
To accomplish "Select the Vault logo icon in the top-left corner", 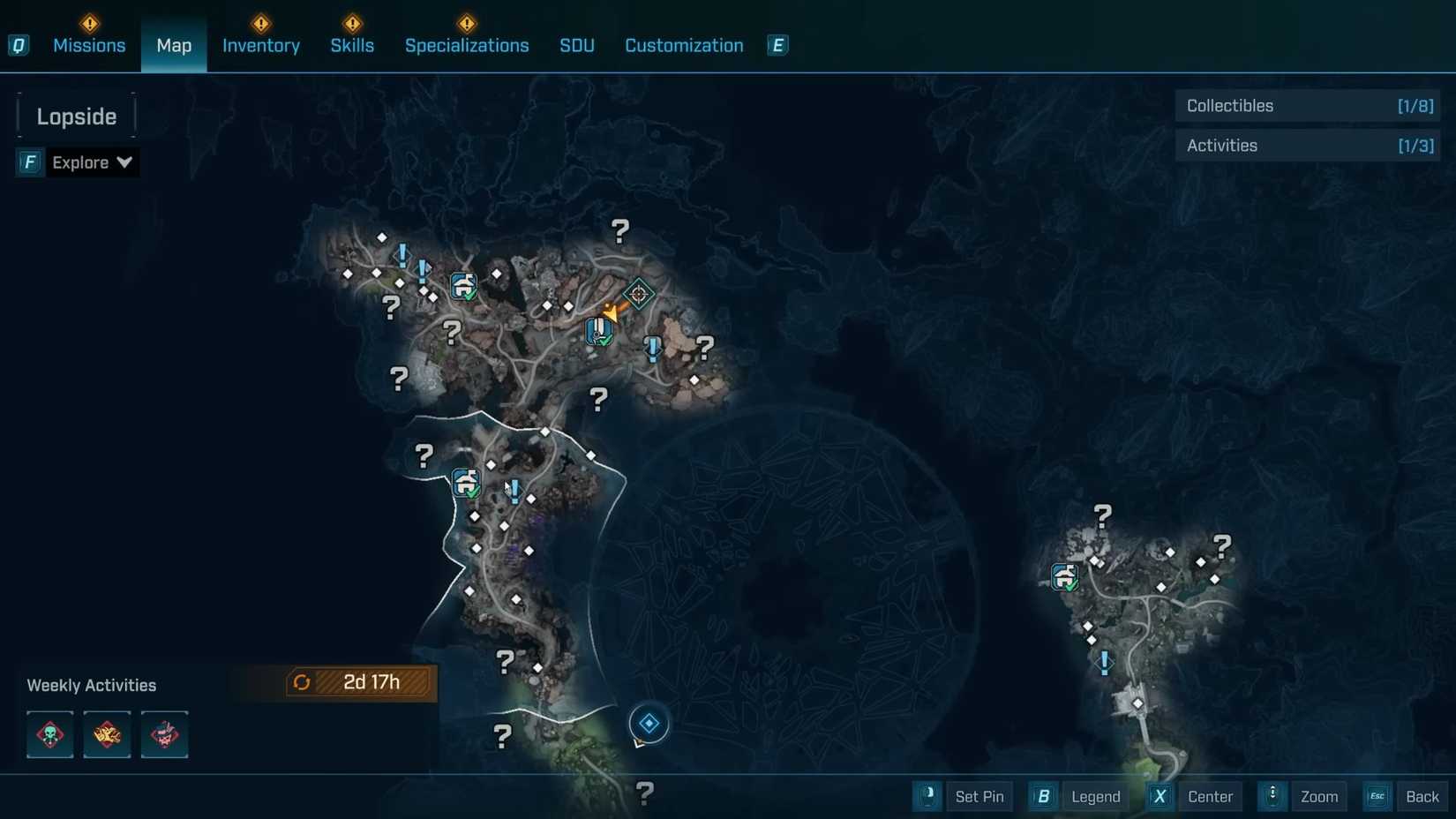I will 19,45.
